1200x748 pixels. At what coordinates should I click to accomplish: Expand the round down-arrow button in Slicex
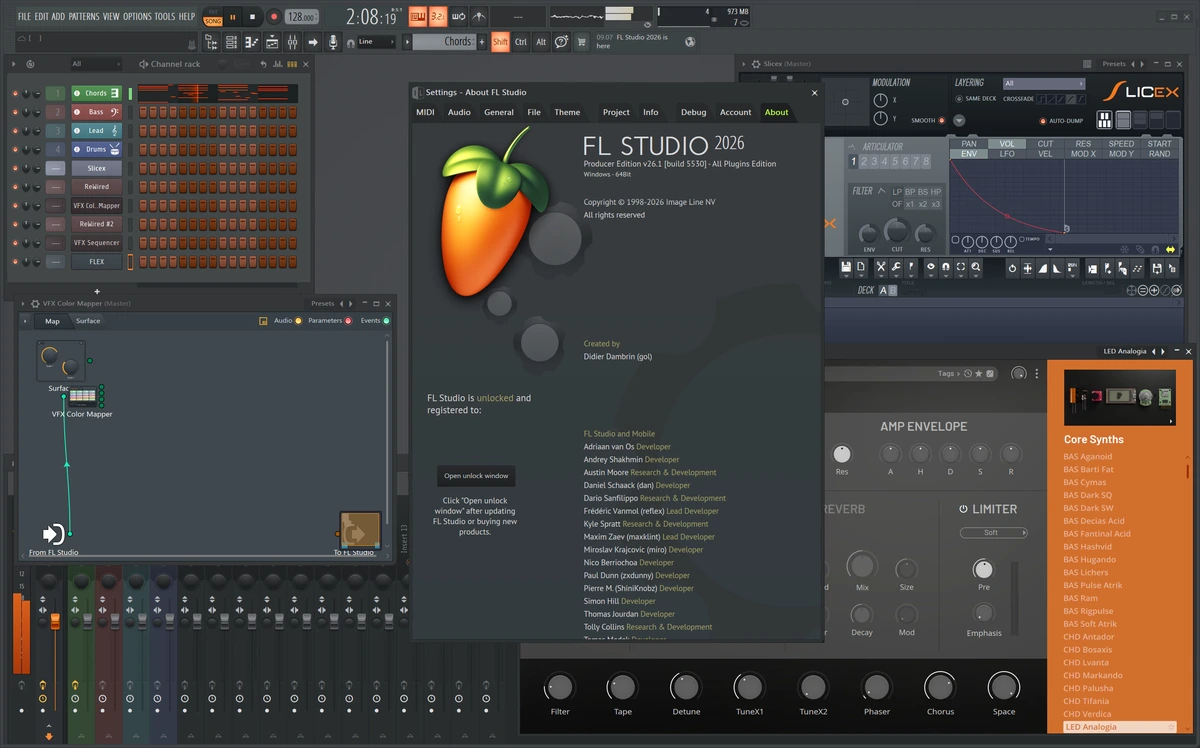959,120
